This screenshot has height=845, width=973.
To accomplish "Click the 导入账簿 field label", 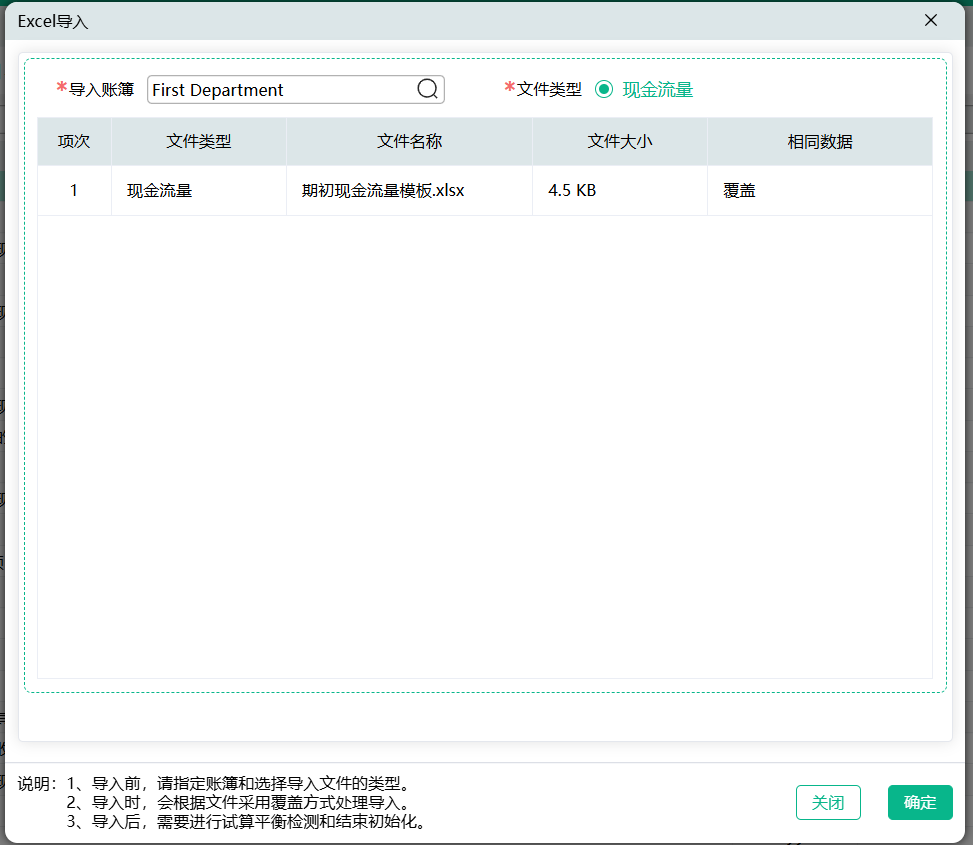I will pyautogui.click(x=101, y=90).
